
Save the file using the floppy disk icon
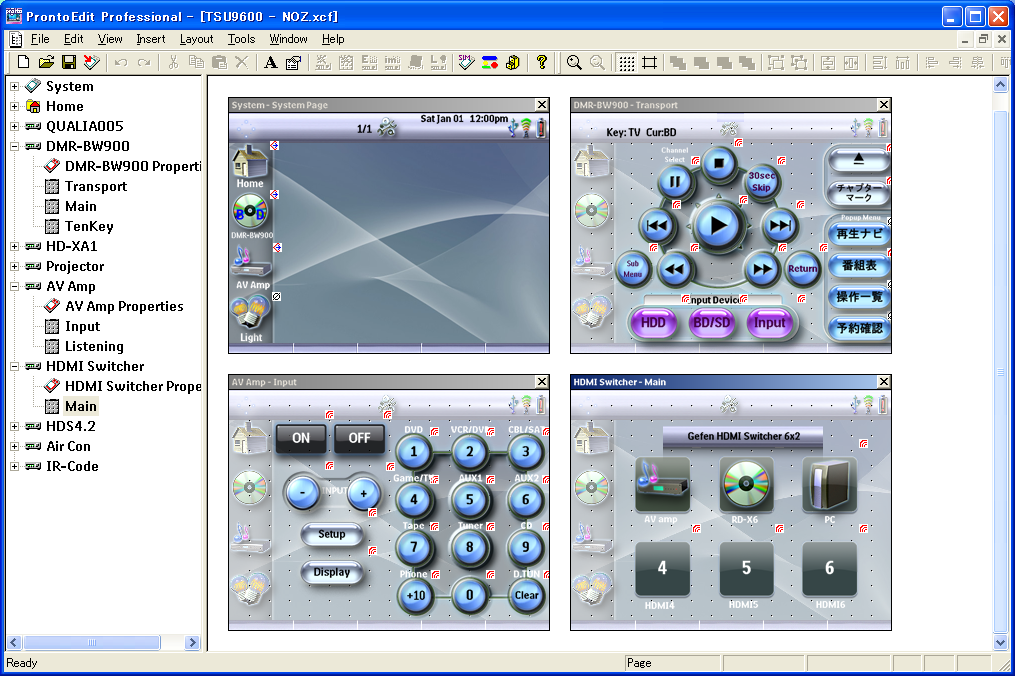click(x=69, y=63)
